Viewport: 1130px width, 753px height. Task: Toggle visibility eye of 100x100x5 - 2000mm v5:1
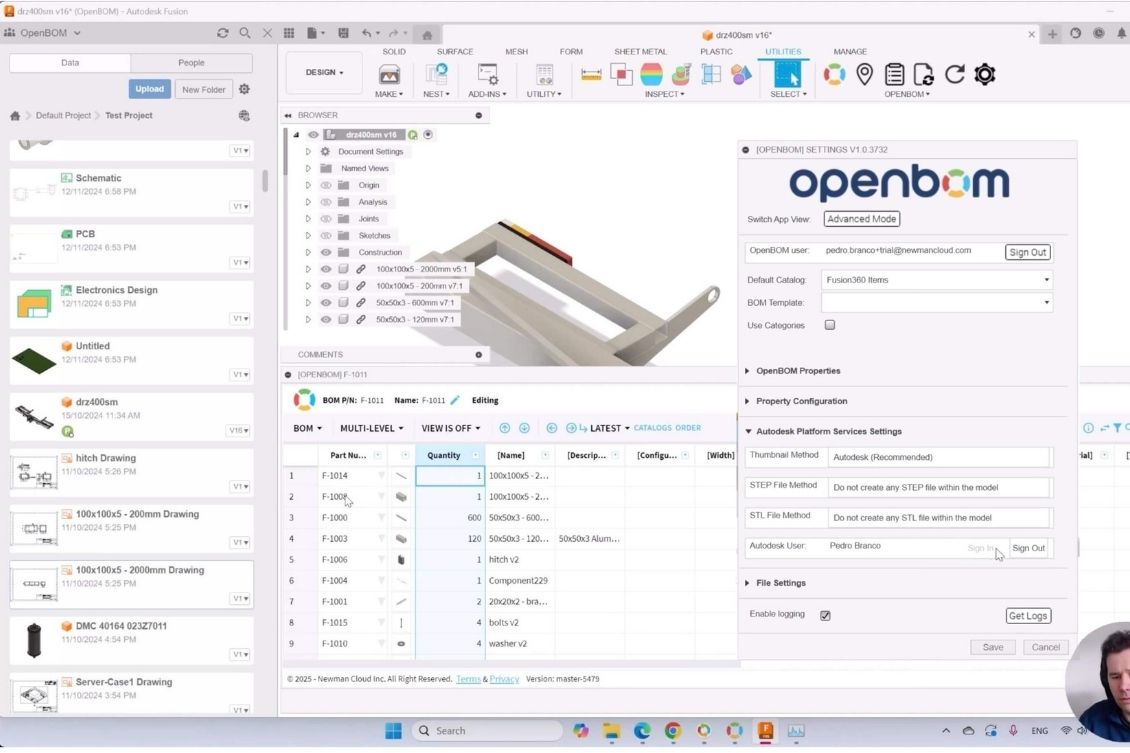coord(326,269)
